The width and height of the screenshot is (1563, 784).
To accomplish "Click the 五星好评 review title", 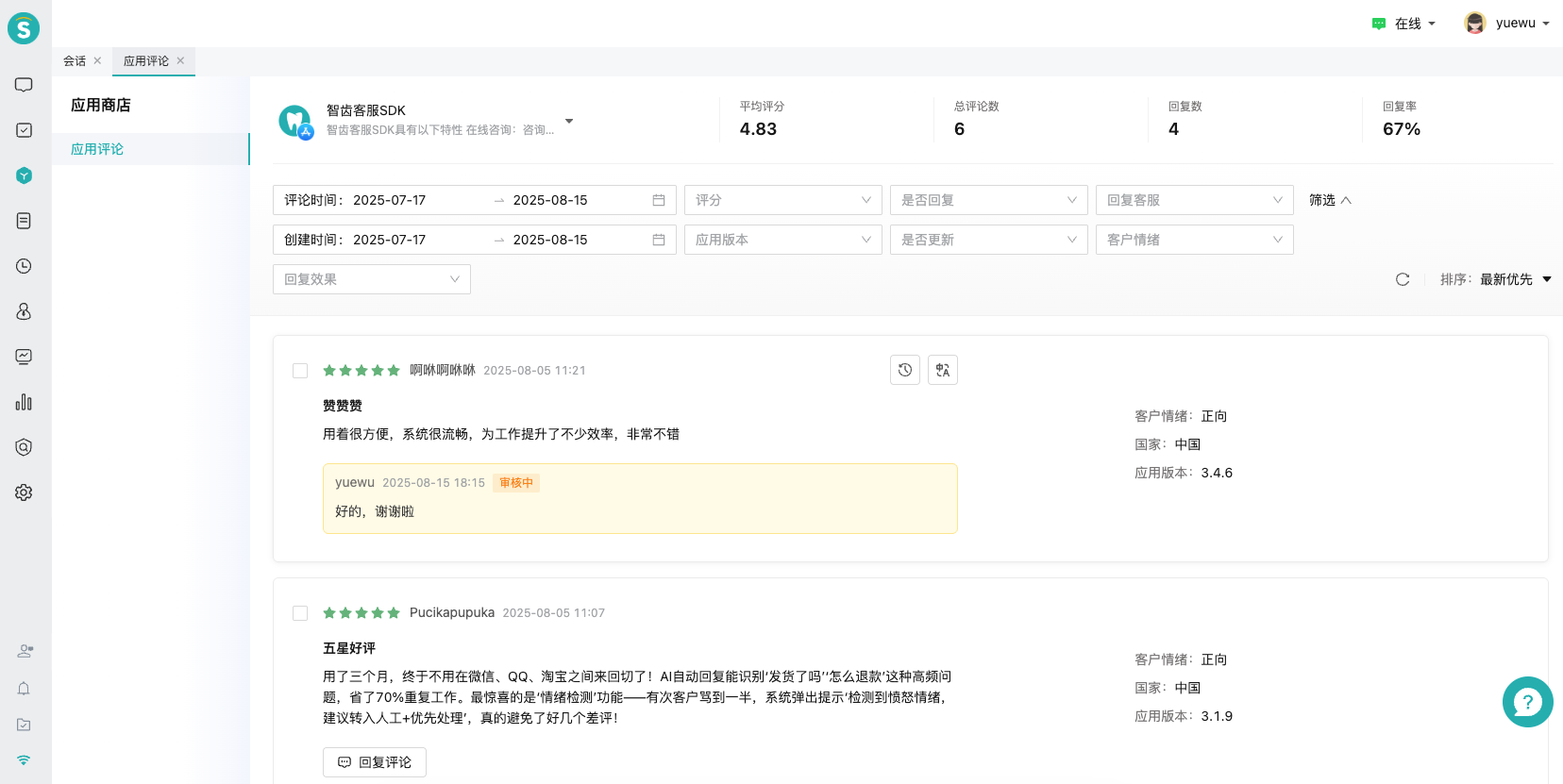I will coord(349,648).
